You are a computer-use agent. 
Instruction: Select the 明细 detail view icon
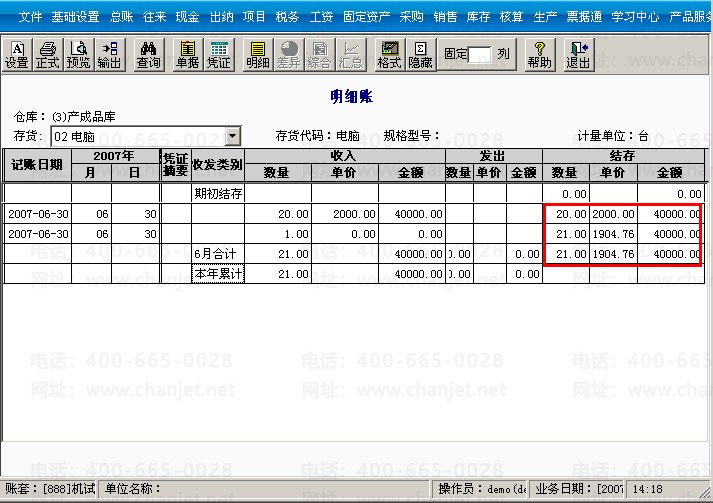258,55
